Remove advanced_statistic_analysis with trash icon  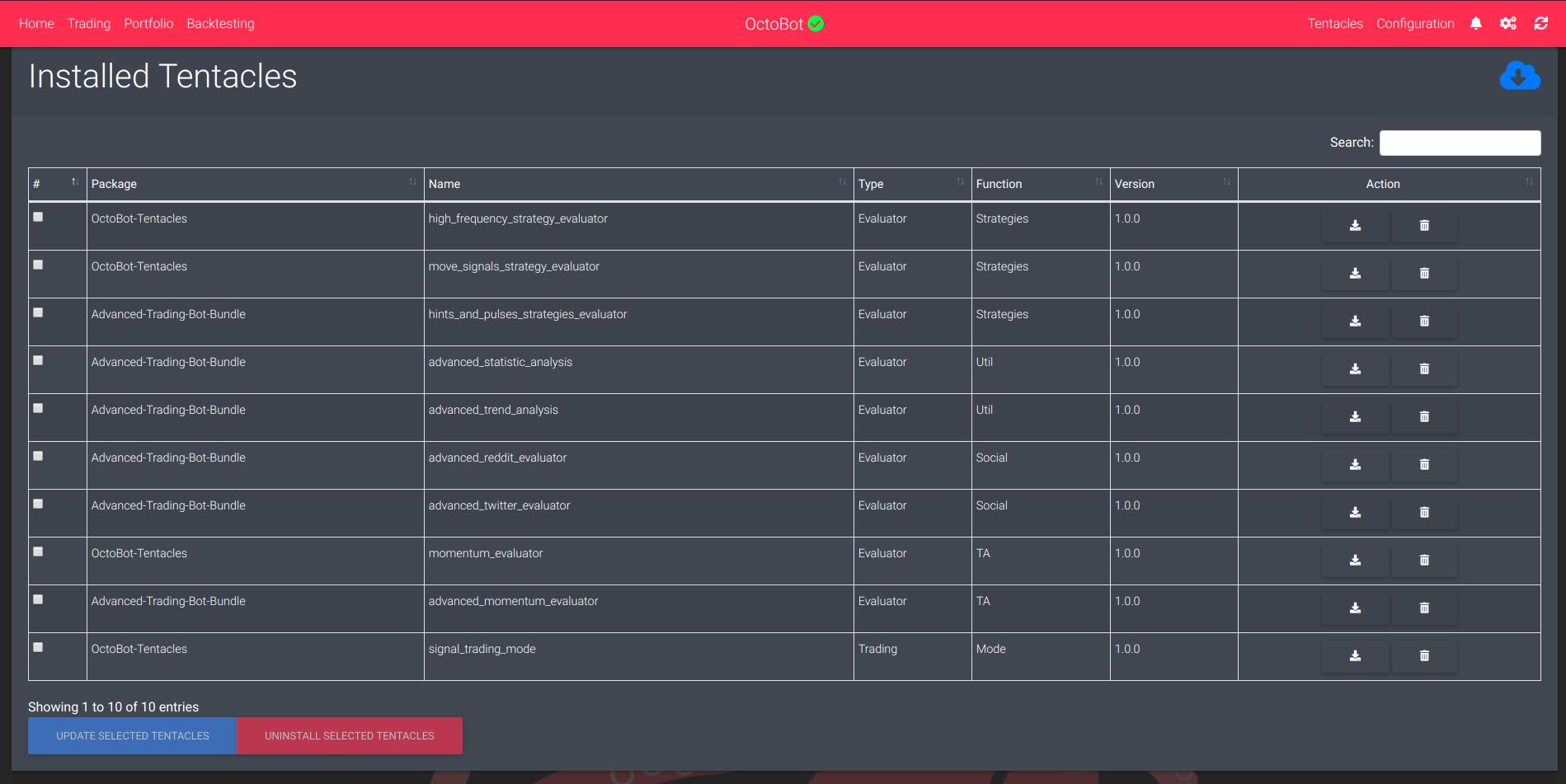[x=1424, y=369]
